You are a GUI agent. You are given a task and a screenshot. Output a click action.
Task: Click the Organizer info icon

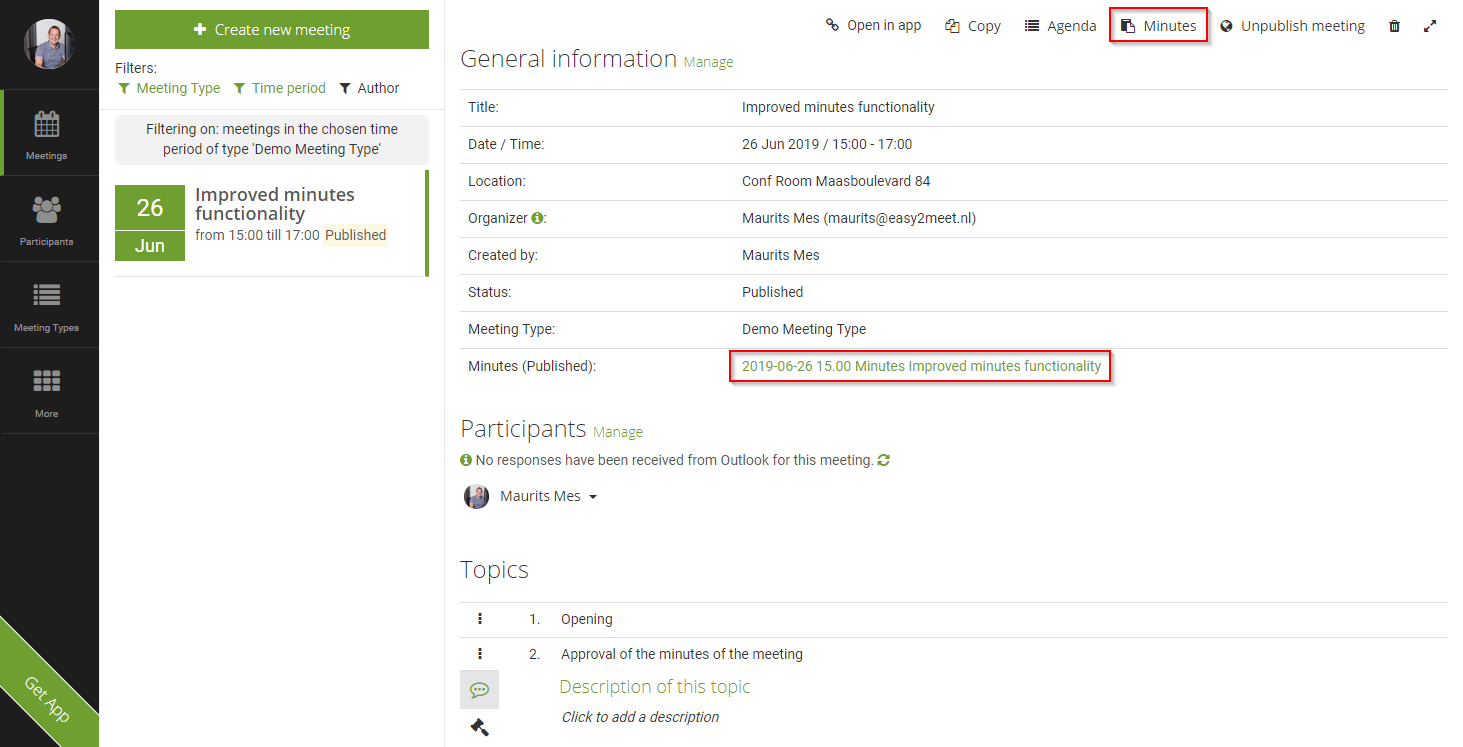537,218
